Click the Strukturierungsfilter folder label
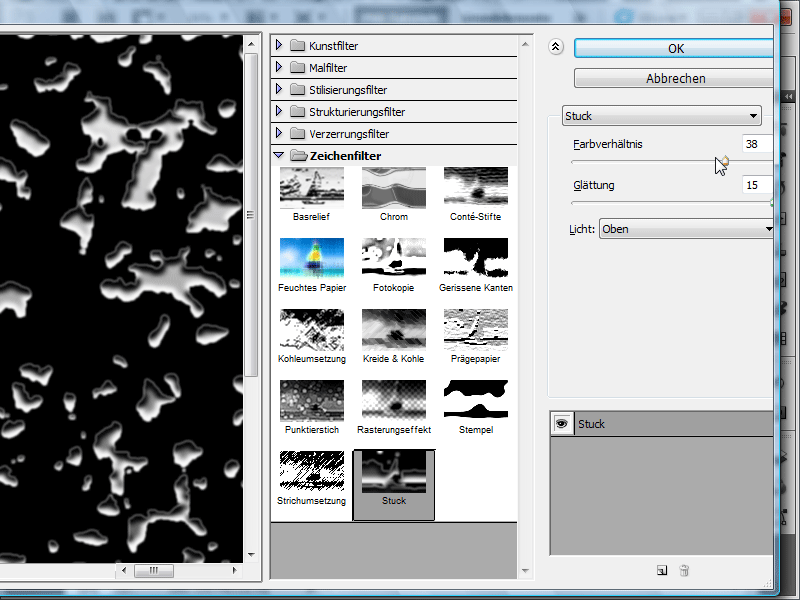800x600 pixels. (x=357, y=112)
